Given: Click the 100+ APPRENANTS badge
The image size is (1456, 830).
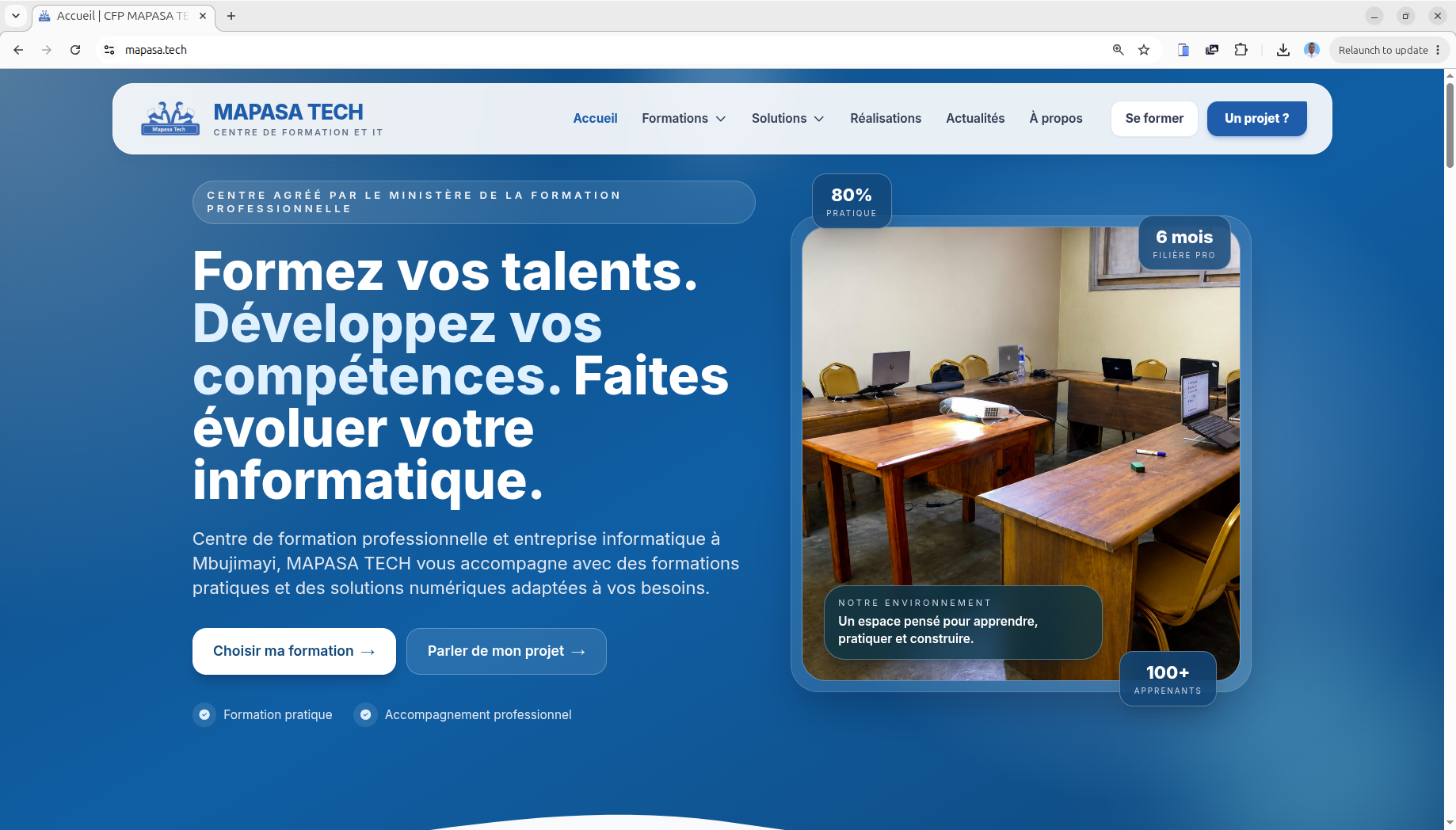Looking at the screenshot, I should (1168, 679).
